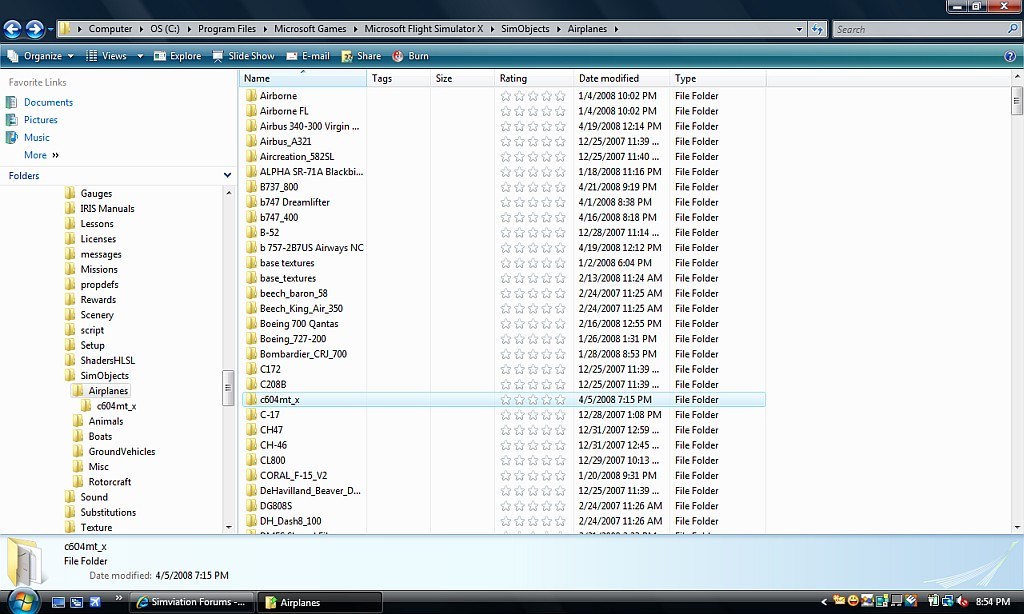Click the Help question mark icon
This screenshot has width=1024, height=614.
coord(1010,56)
